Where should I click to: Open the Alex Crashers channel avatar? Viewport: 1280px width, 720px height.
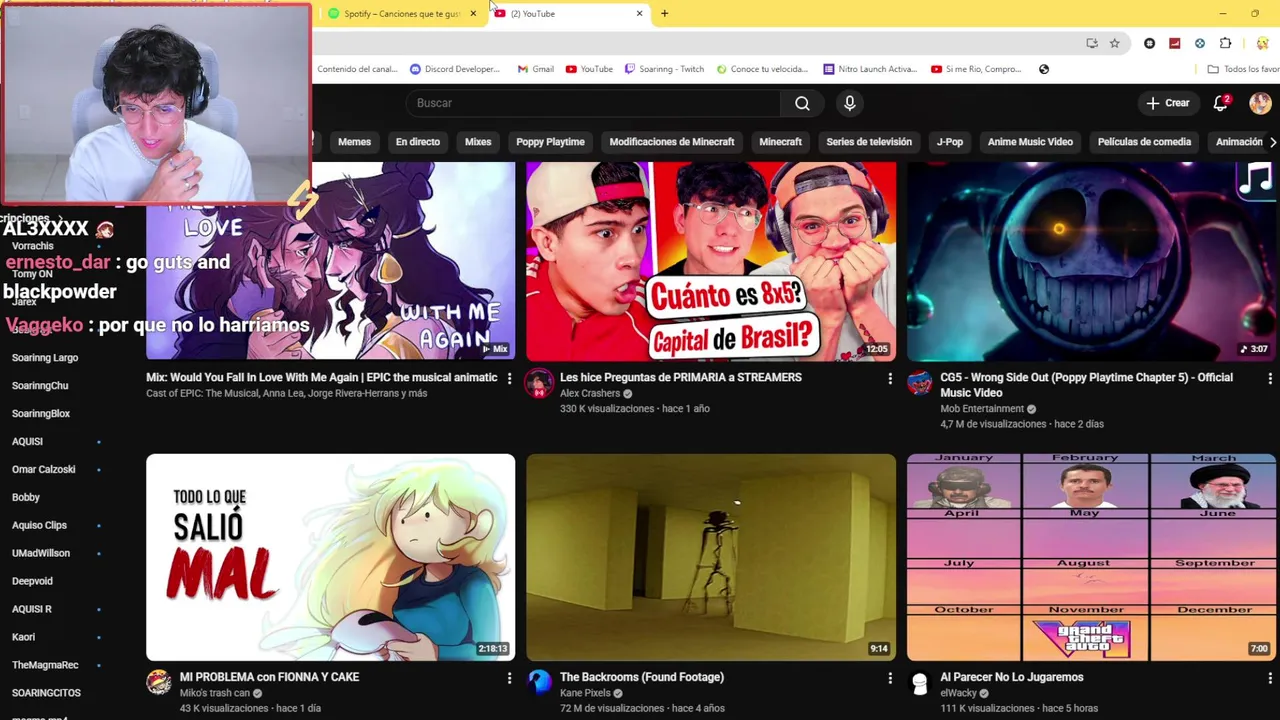539,383
